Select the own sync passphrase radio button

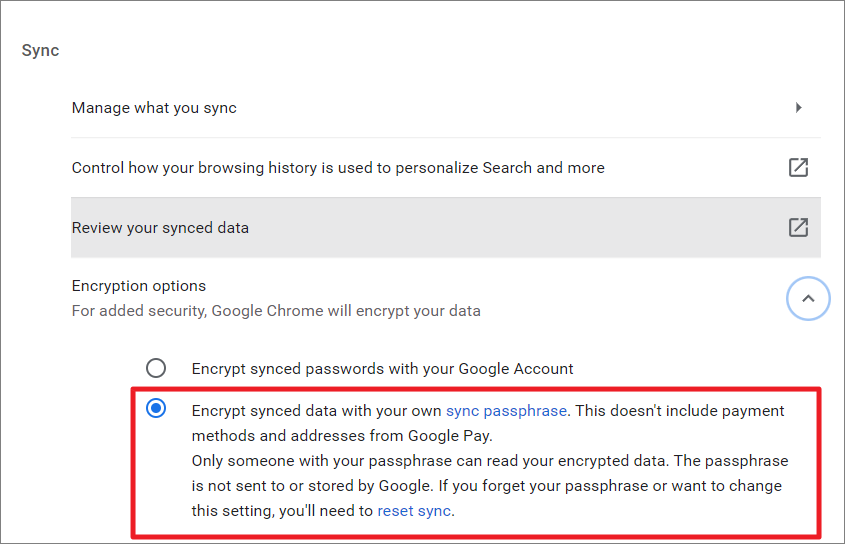[x=156, y=410]
